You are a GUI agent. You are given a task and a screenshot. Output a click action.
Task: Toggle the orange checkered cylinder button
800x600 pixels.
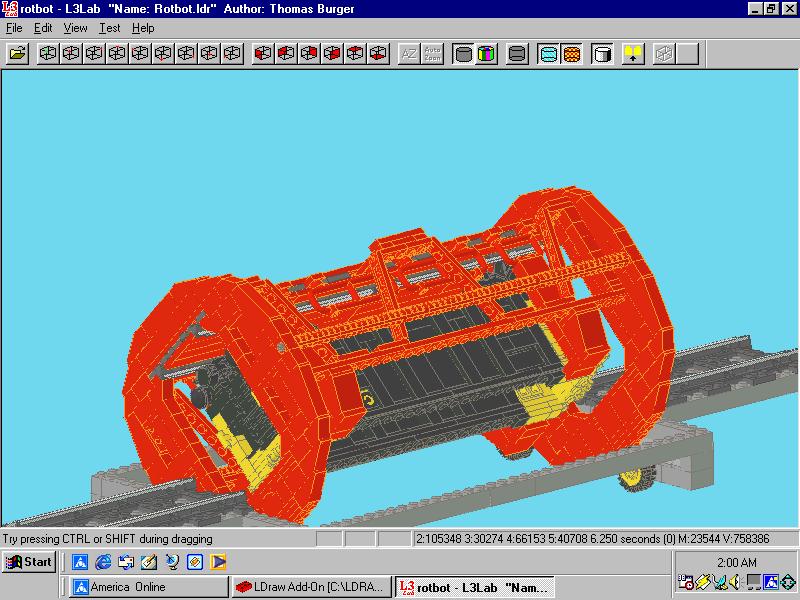click(572, 54)
